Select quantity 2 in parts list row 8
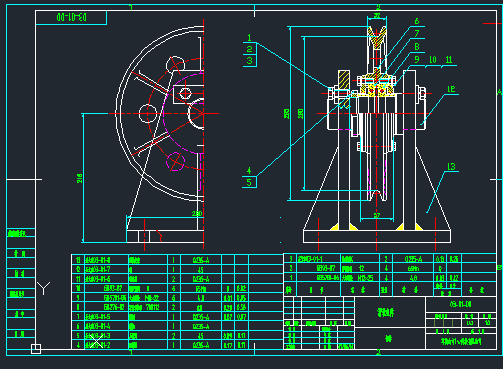This screenshot has width=503, height=369. [x=173, y=307]
